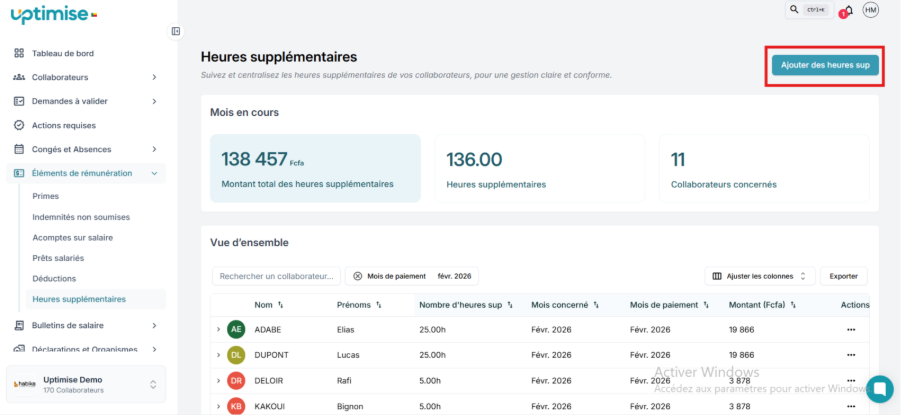The width and height of the screenshot is (901, 415).
Task: Click the Exporter button
Action: click(x=844, y=276)
